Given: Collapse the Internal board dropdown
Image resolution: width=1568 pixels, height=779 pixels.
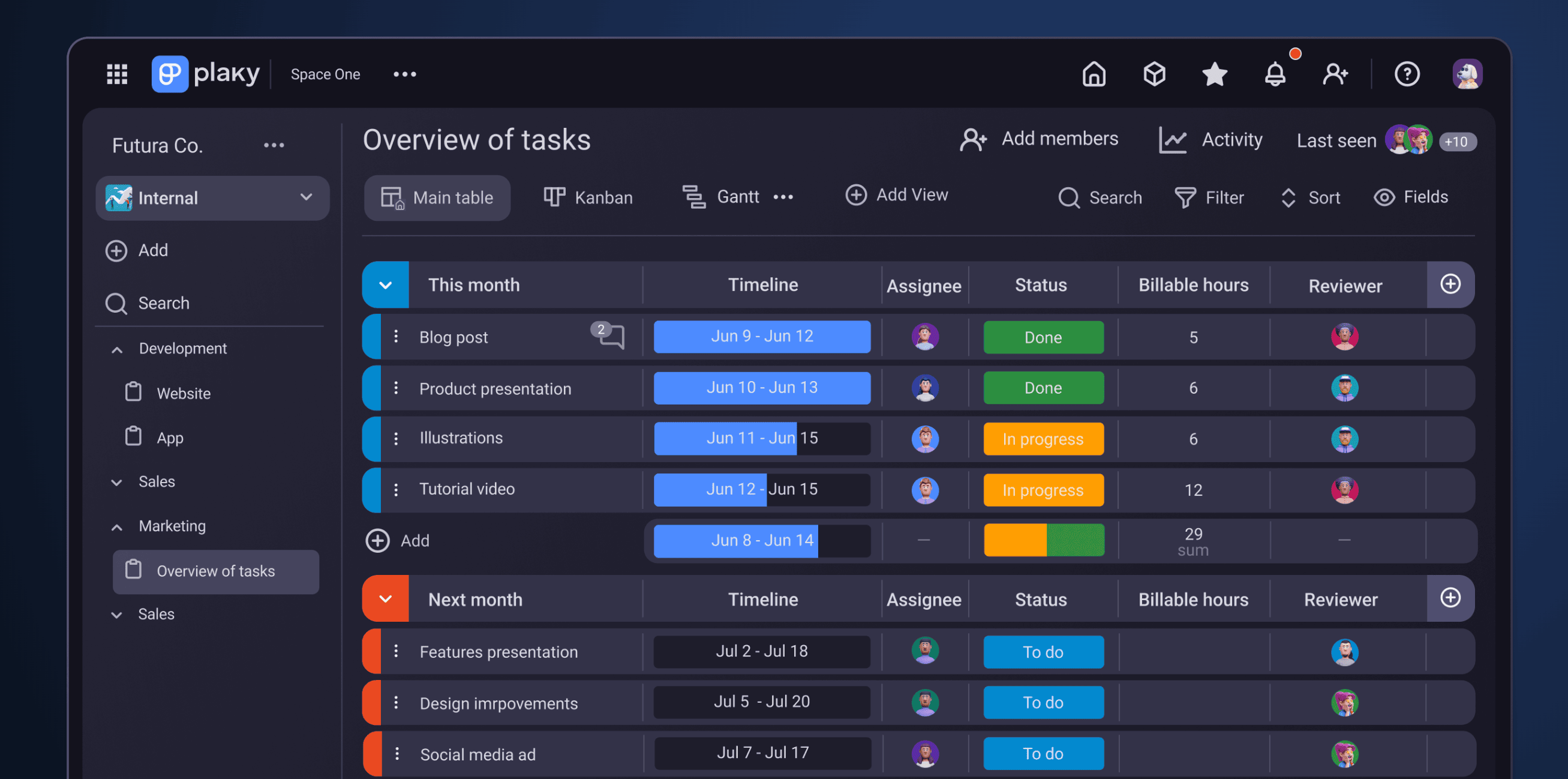Looking at the screenshot, I should [305, 197].
